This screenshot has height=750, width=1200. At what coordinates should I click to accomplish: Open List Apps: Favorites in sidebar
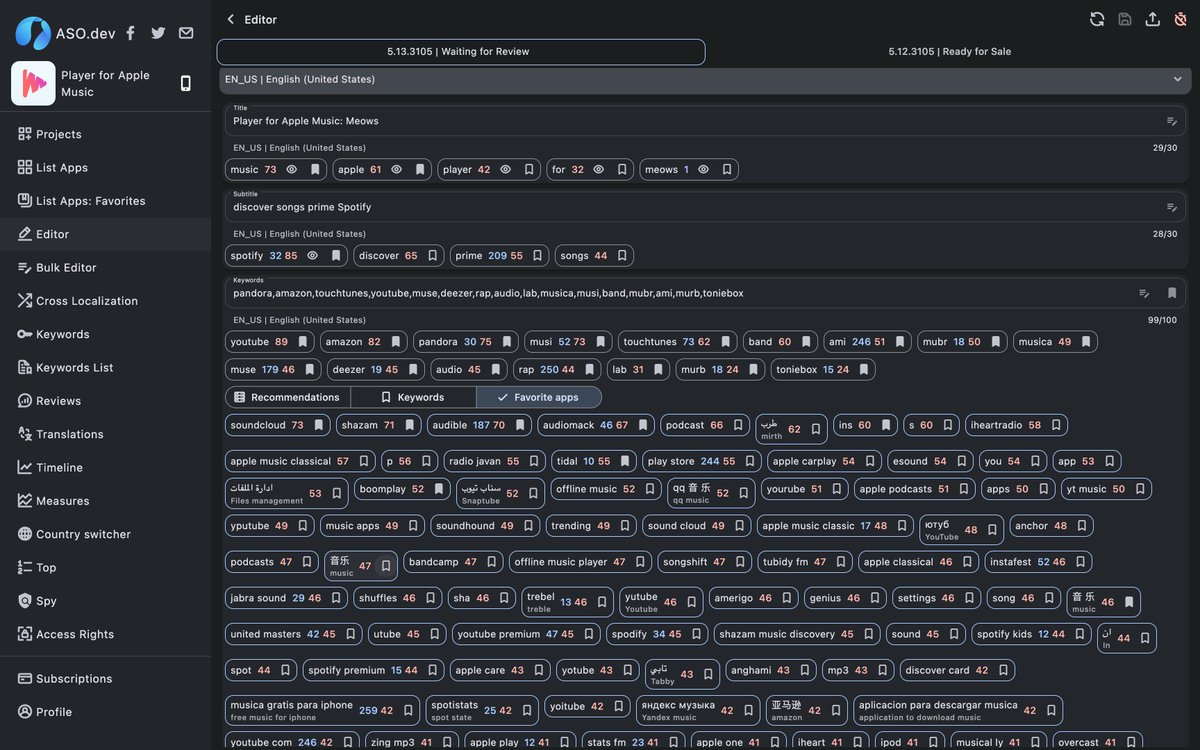click(105, 201)
